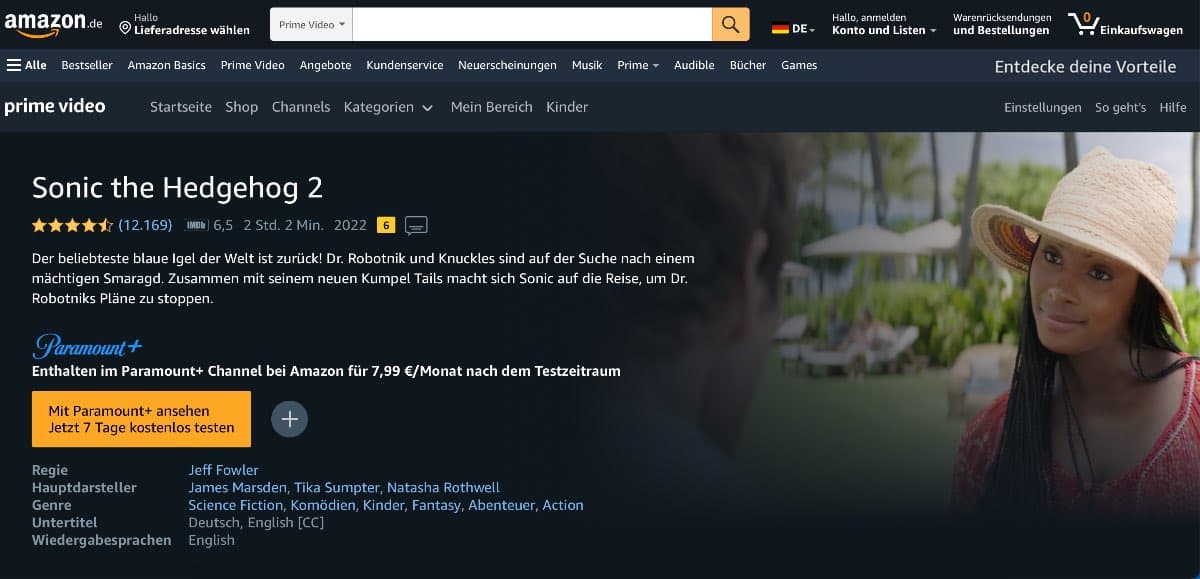Open the Komödien genre link
This screenshot has height=579, width=1200.
pyautogui.click(x=323, y=506)
